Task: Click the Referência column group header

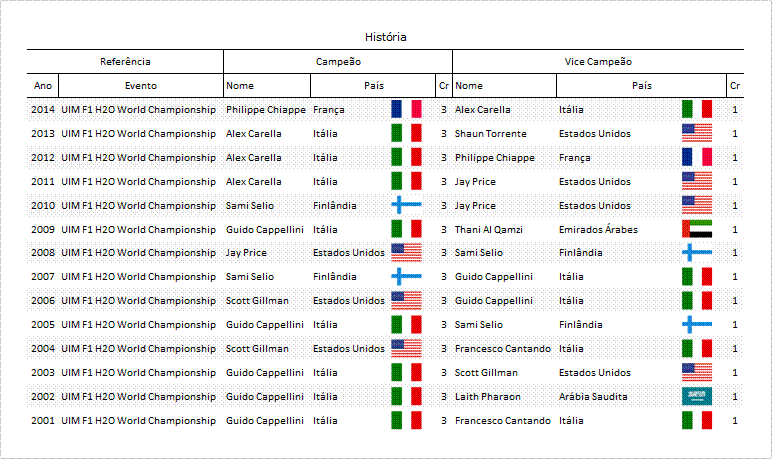Action: pyautogui.click(x=125, y=62)
